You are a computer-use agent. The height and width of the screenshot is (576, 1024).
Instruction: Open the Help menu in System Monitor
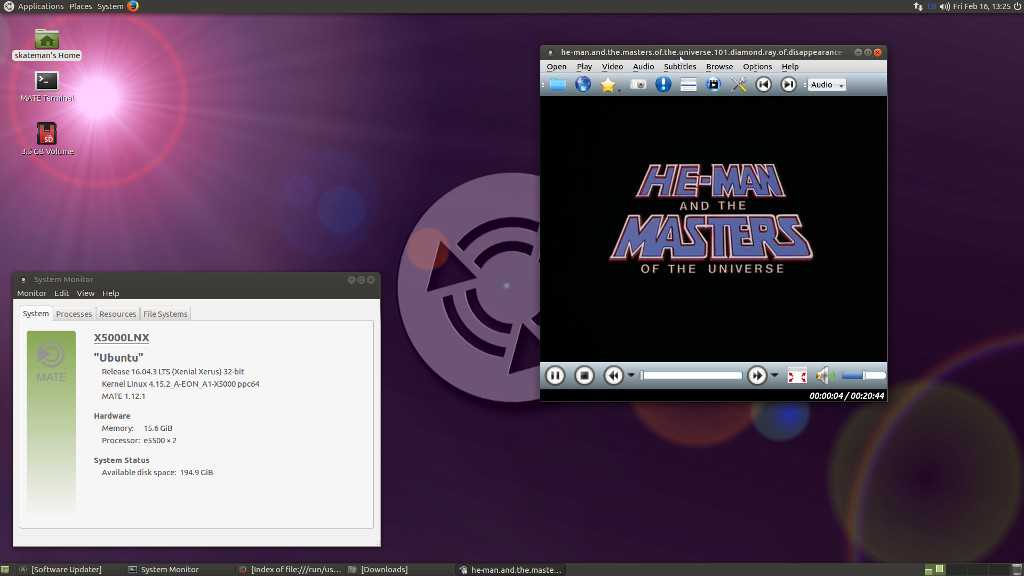point(110,293)
